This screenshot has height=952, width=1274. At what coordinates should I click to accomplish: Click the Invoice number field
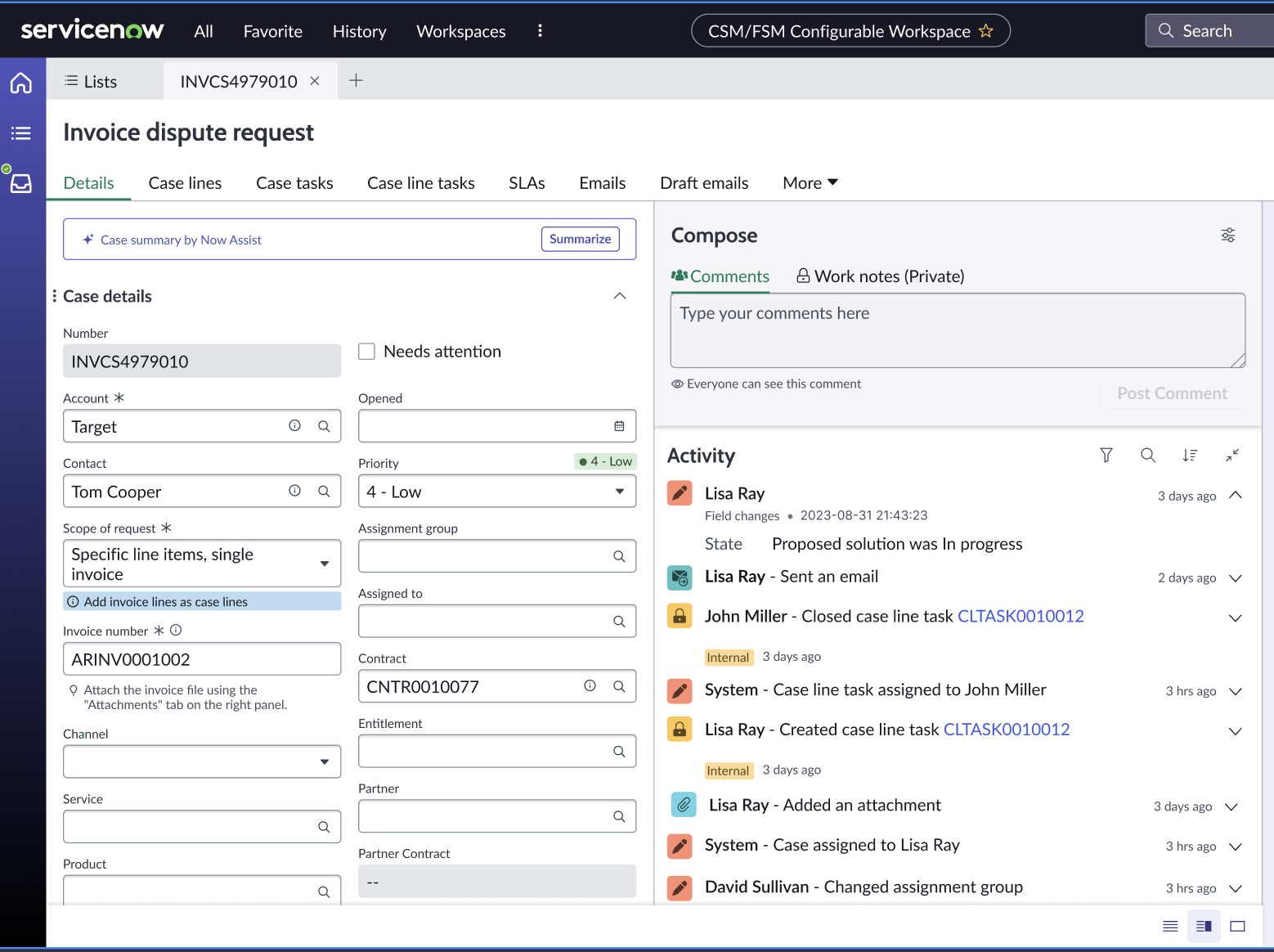pos(202,659)
